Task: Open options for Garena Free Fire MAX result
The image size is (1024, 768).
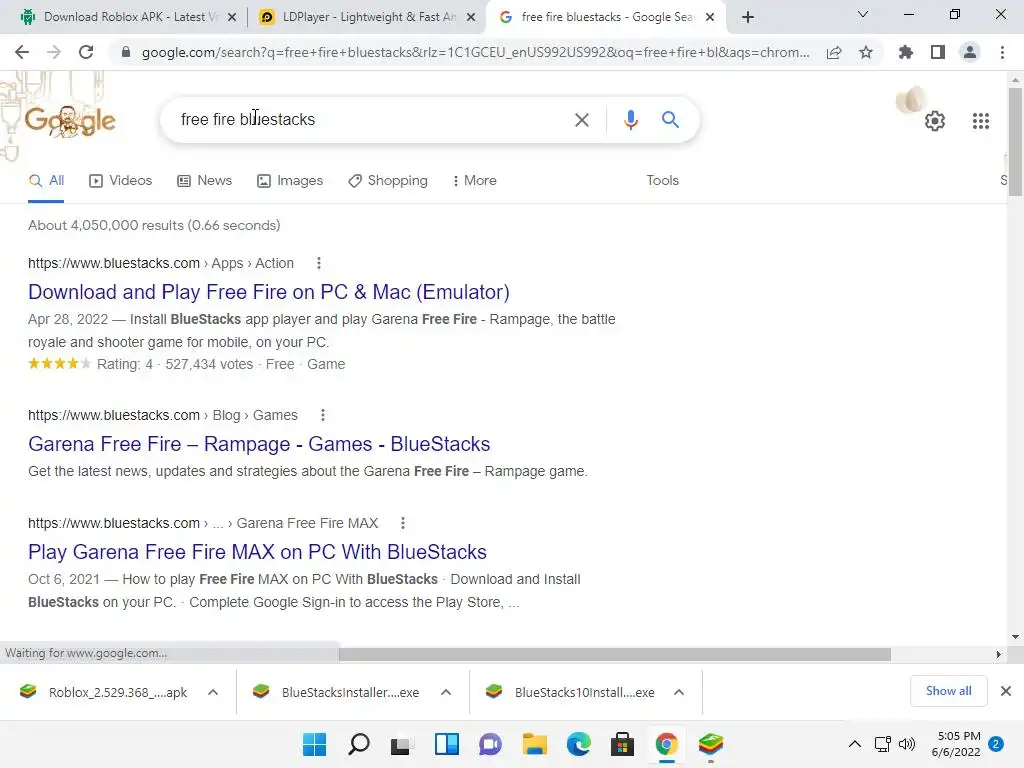Action: pyautogui.click(x=403, y=523)
